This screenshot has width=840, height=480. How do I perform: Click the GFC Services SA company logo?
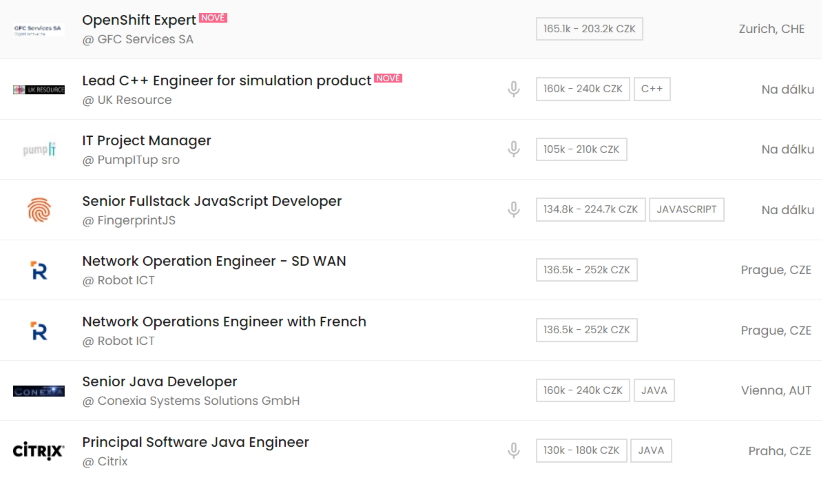(x=38, y=29)
